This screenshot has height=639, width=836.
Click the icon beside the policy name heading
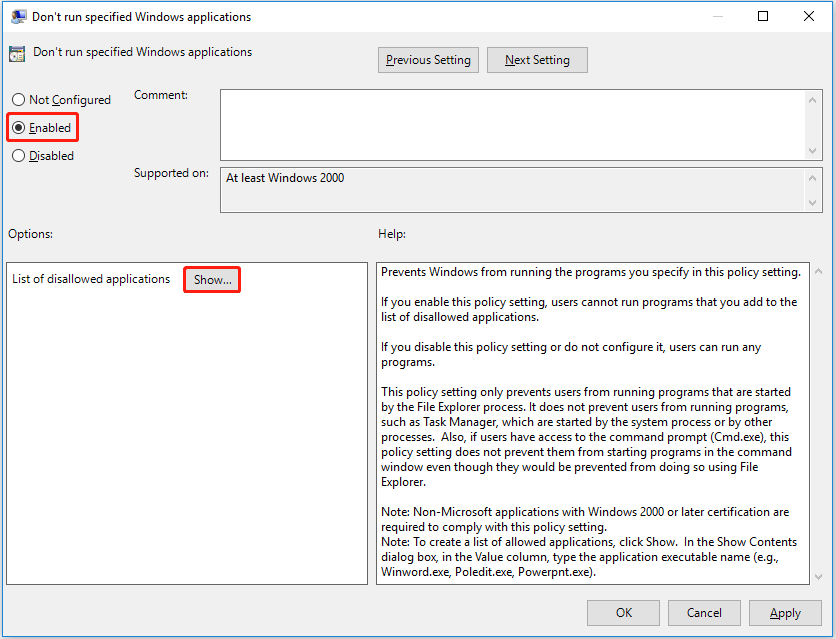coord(17,51)
